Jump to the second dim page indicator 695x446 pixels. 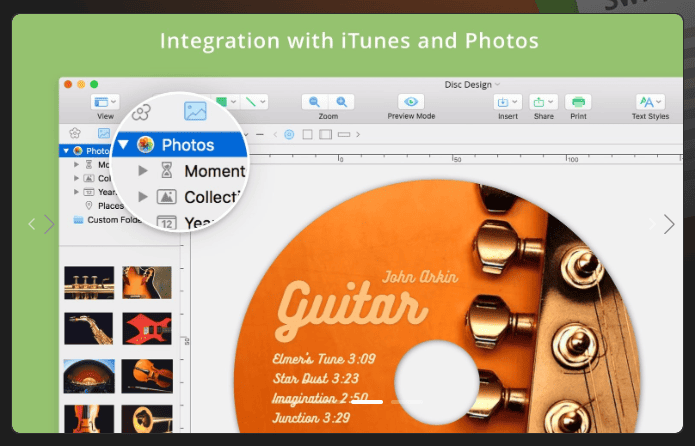407,402
